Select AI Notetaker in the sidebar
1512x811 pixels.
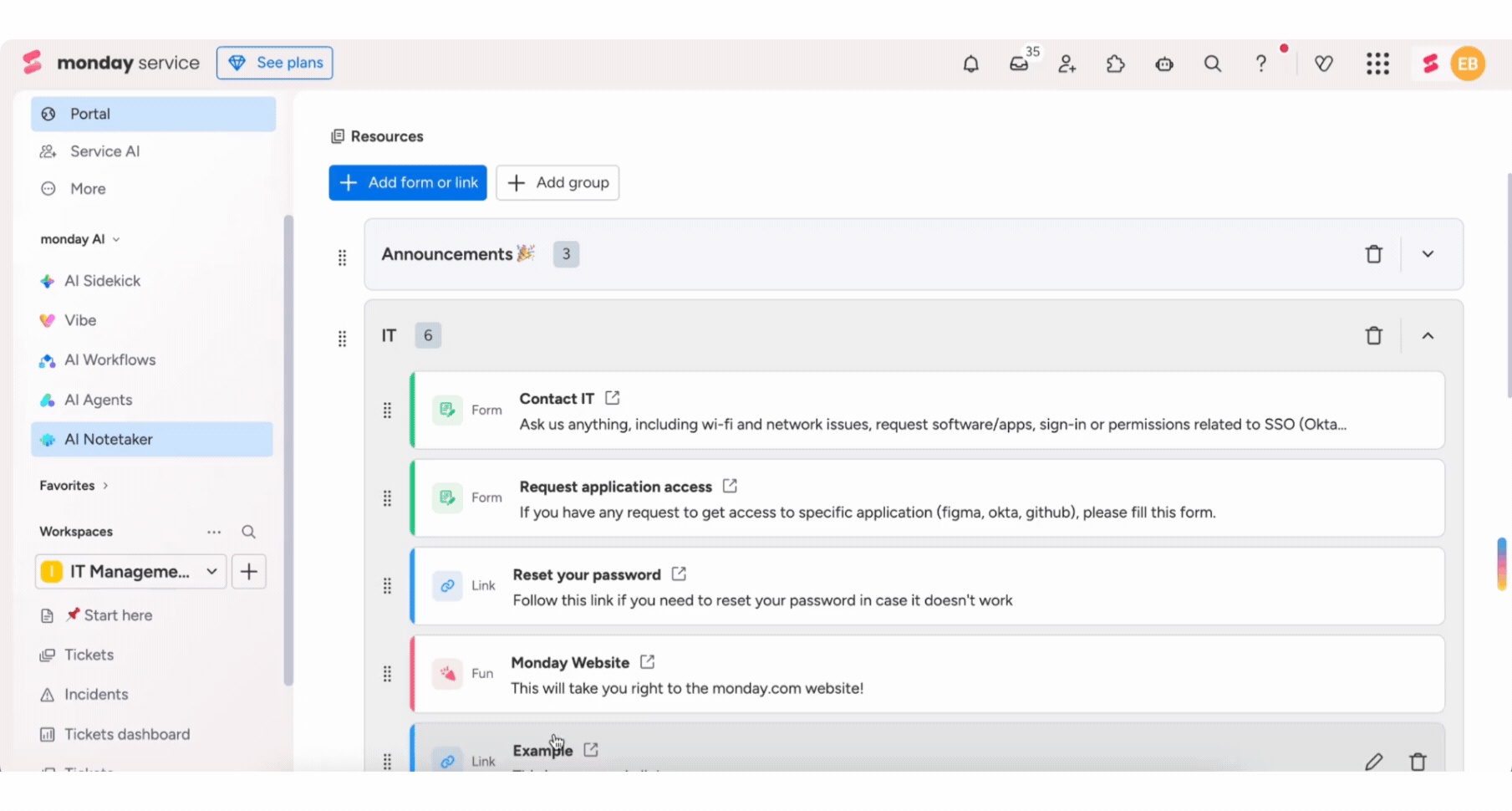pyautogui.click(x=153, y=439)
